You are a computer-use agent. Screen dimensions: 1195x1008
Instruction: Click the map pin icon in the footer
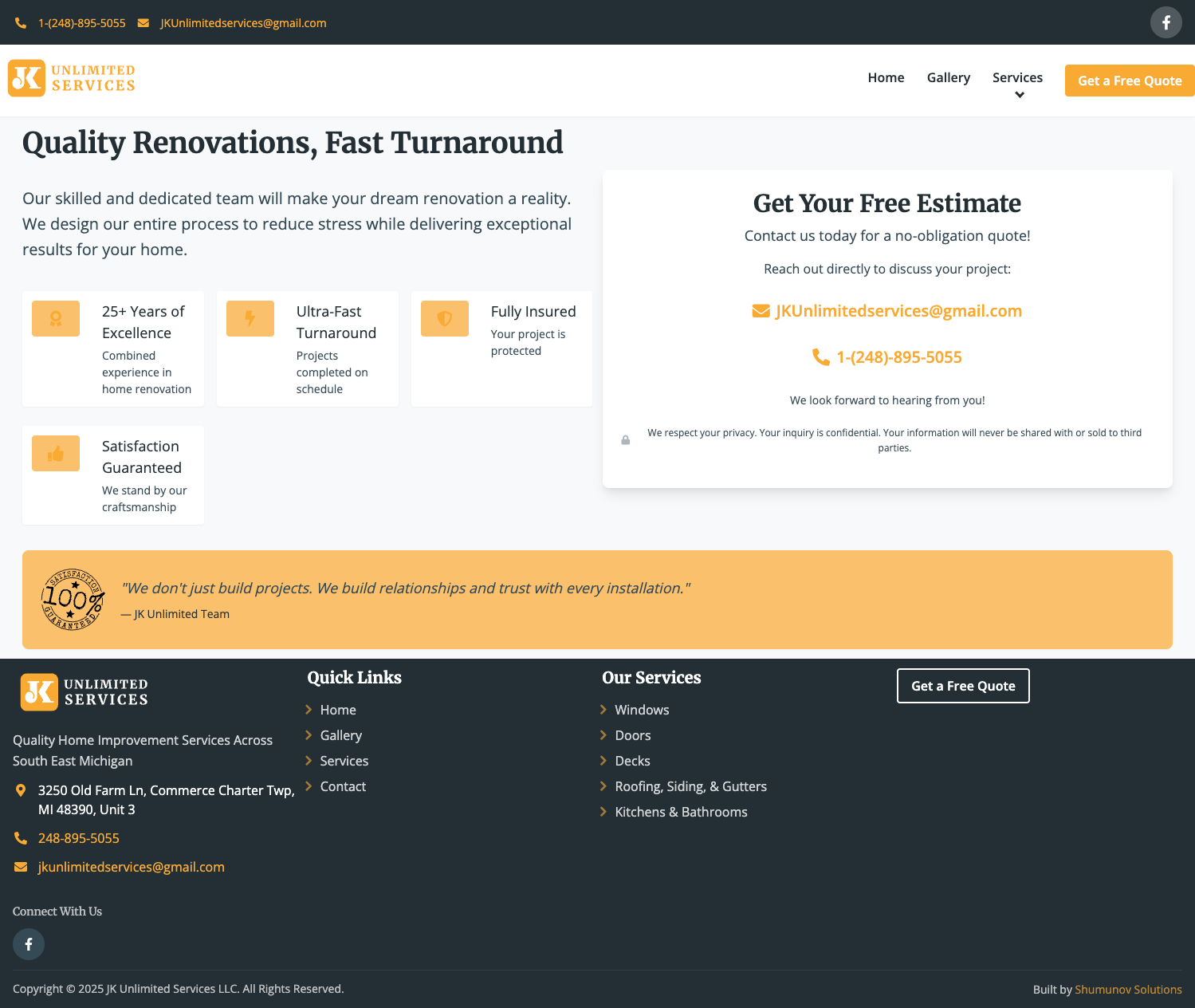point(21,790)
